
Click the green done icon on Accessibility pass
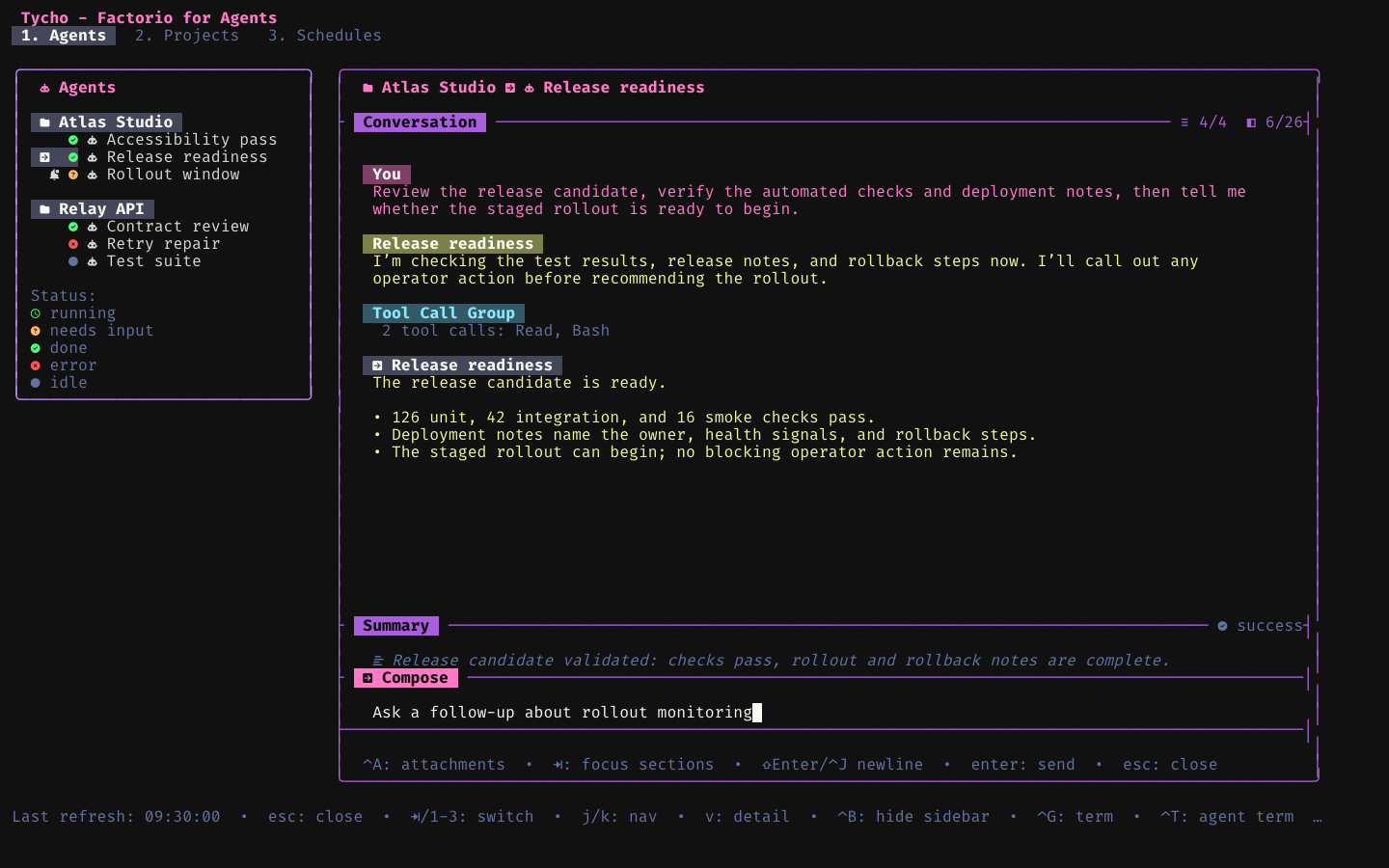click(73, 140)
